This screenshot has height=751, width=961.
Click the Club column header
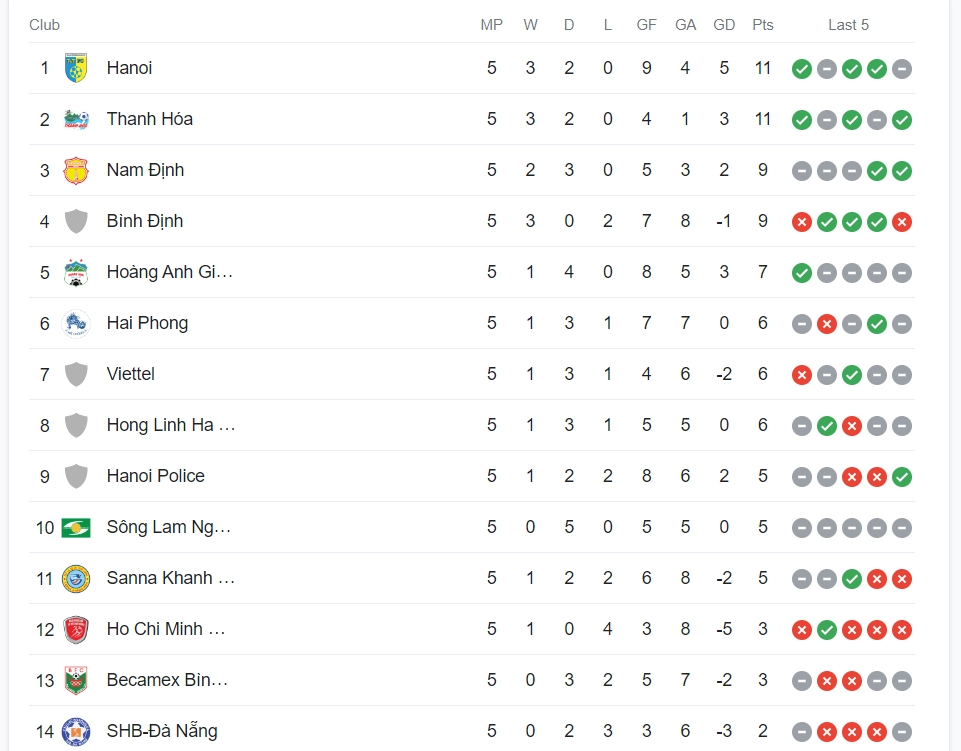tap(44, 25)
